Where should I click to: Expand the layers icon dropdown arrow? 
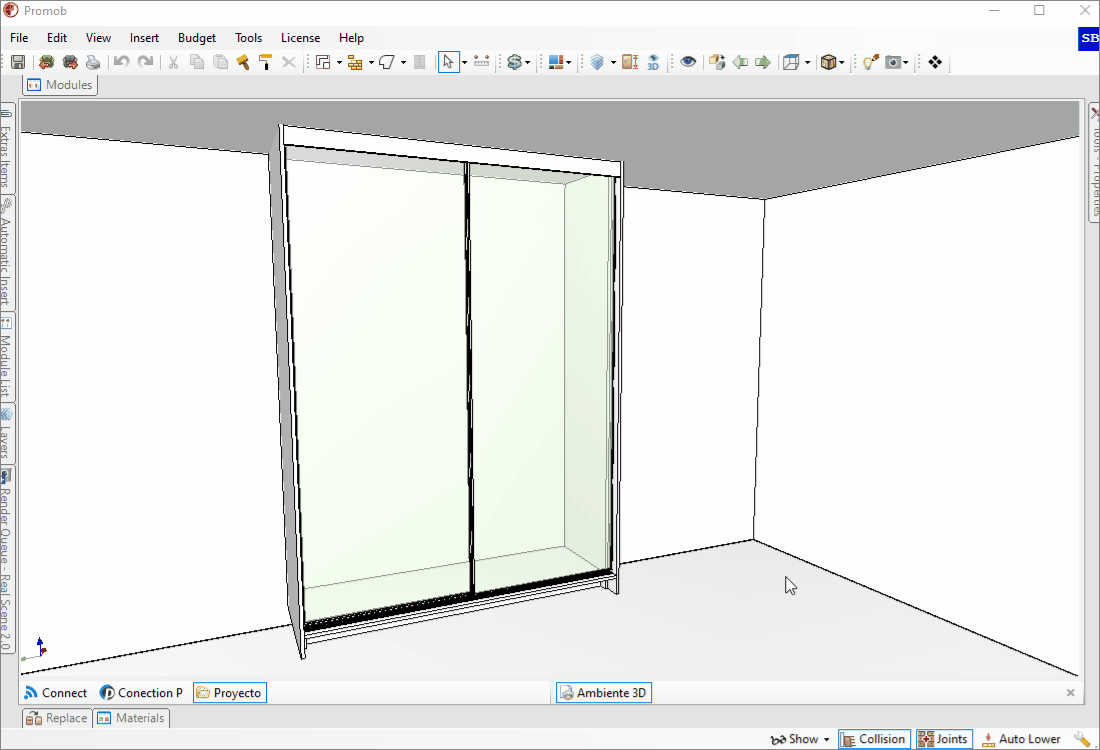(x=613, y=62)
